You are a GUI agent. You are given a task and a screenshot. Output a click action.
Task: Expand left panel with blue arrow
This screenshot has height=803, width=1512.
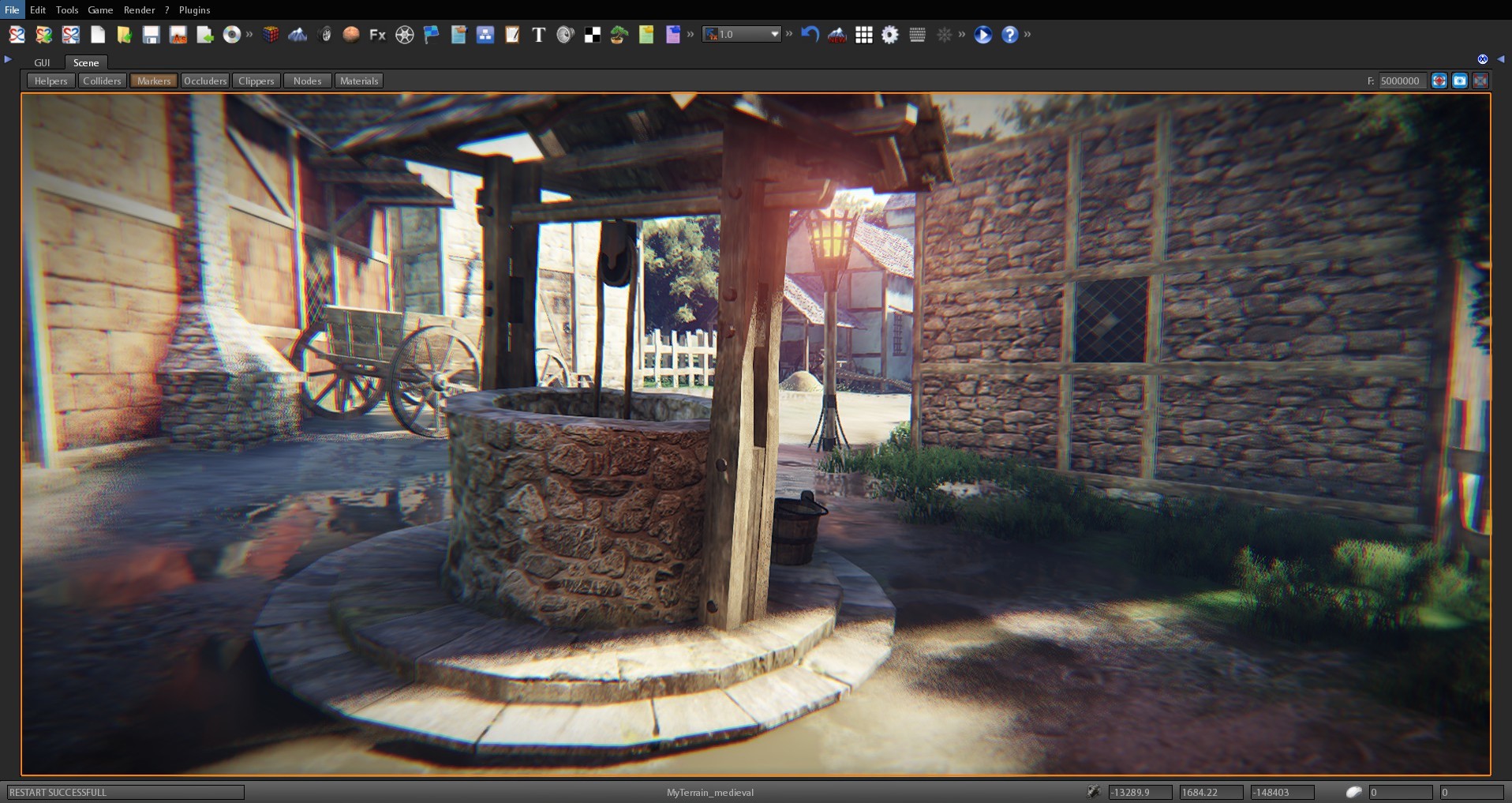pos(8,59)
